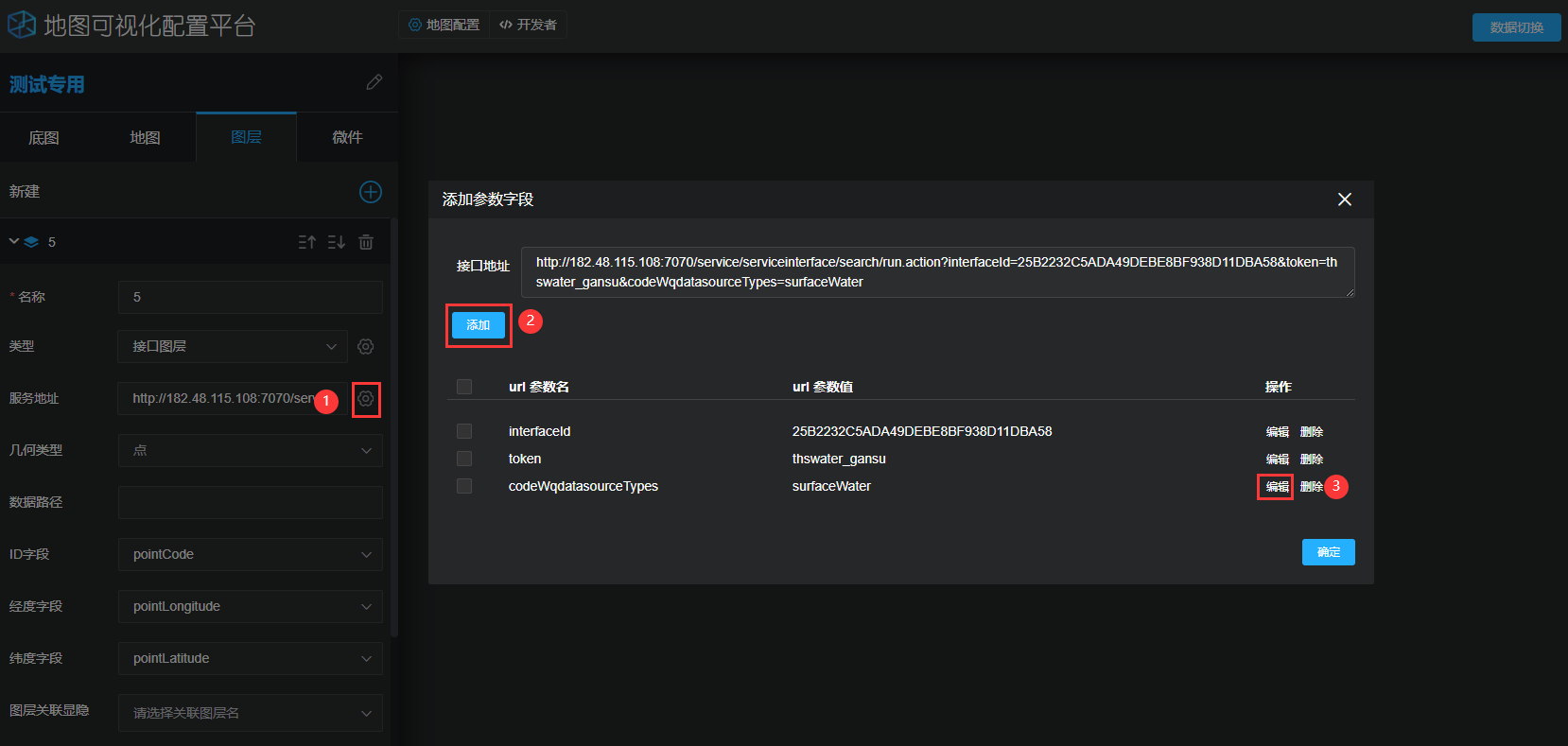Toggle the select-all checkbox in header
The image size is (1568, 746).
tap(464, 387)
